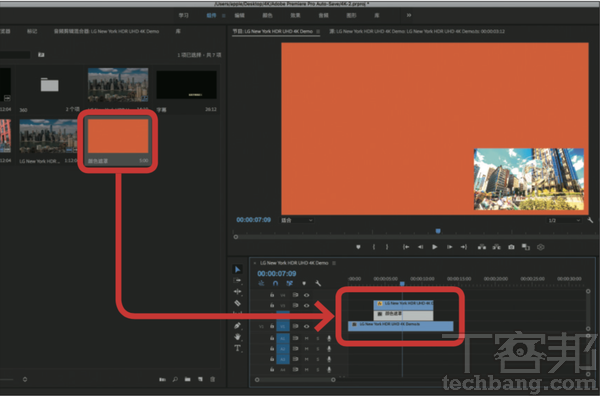The width and height of the screenshot is (600, 396).
Task: Open the source monitor tab for LG New York
Action: [417, 31]
